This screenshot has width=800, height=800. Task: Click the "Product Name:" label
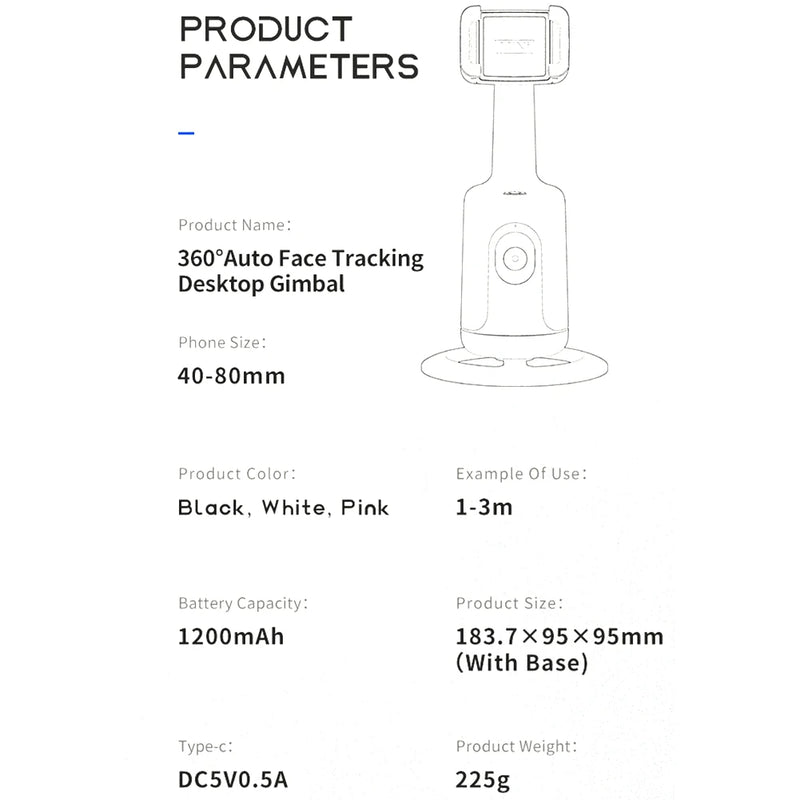pos(234,225)
